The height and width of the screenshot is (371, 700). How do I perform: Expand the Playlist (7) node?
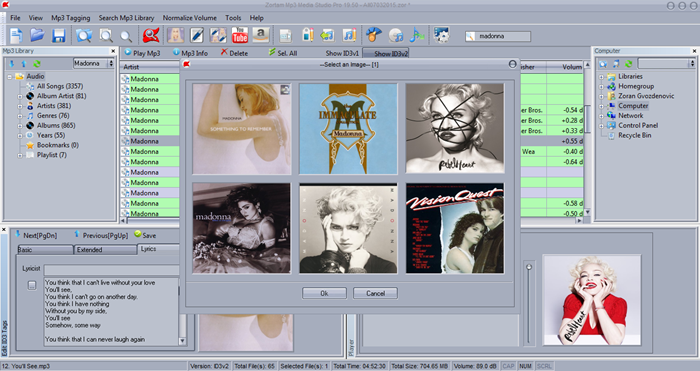coord(20,155)
